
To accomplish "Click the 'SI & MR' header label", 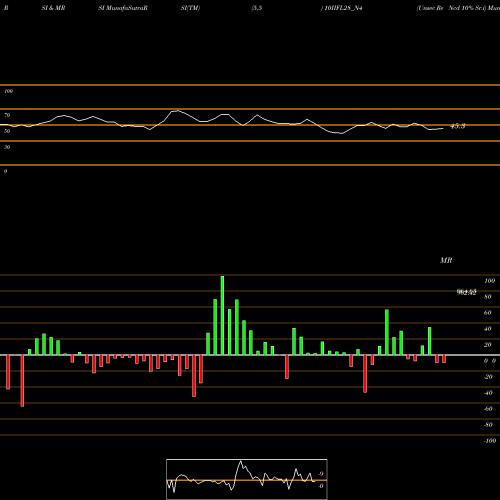I will pos(53,8).
